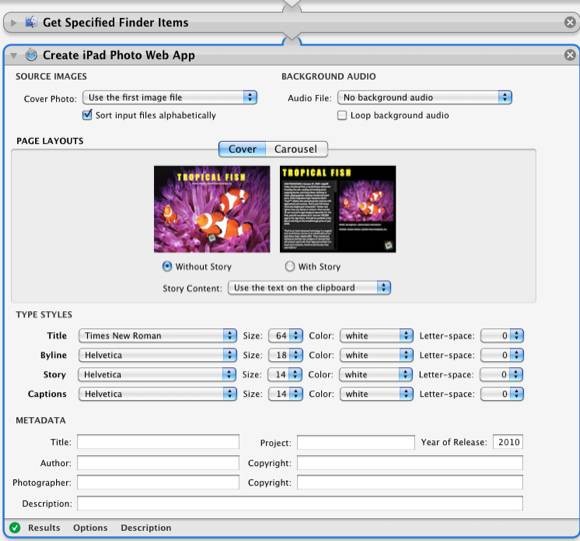580x541 pixels.
Task: Click the Year of Release field
Action: tap(508, 442)
